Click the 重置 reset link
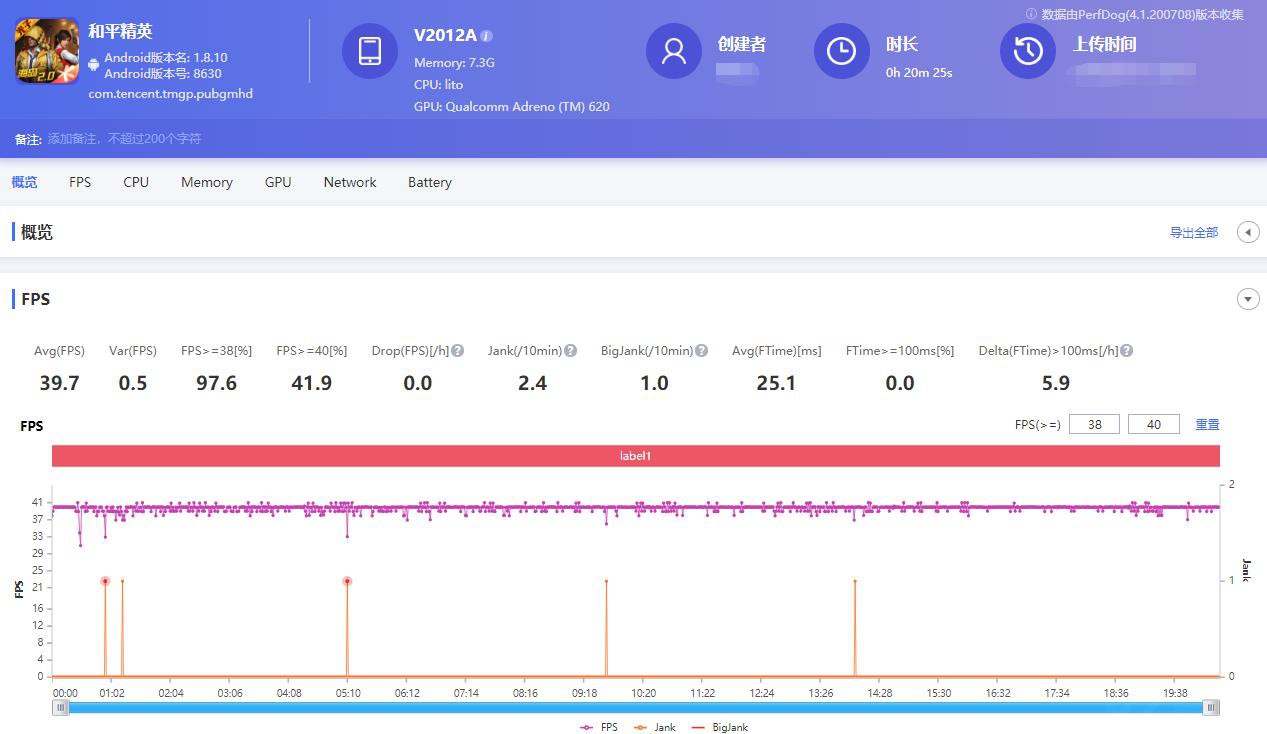The width and height of the screenshot is (1267, 734). pyautogui.click(x=1207, y=424)
